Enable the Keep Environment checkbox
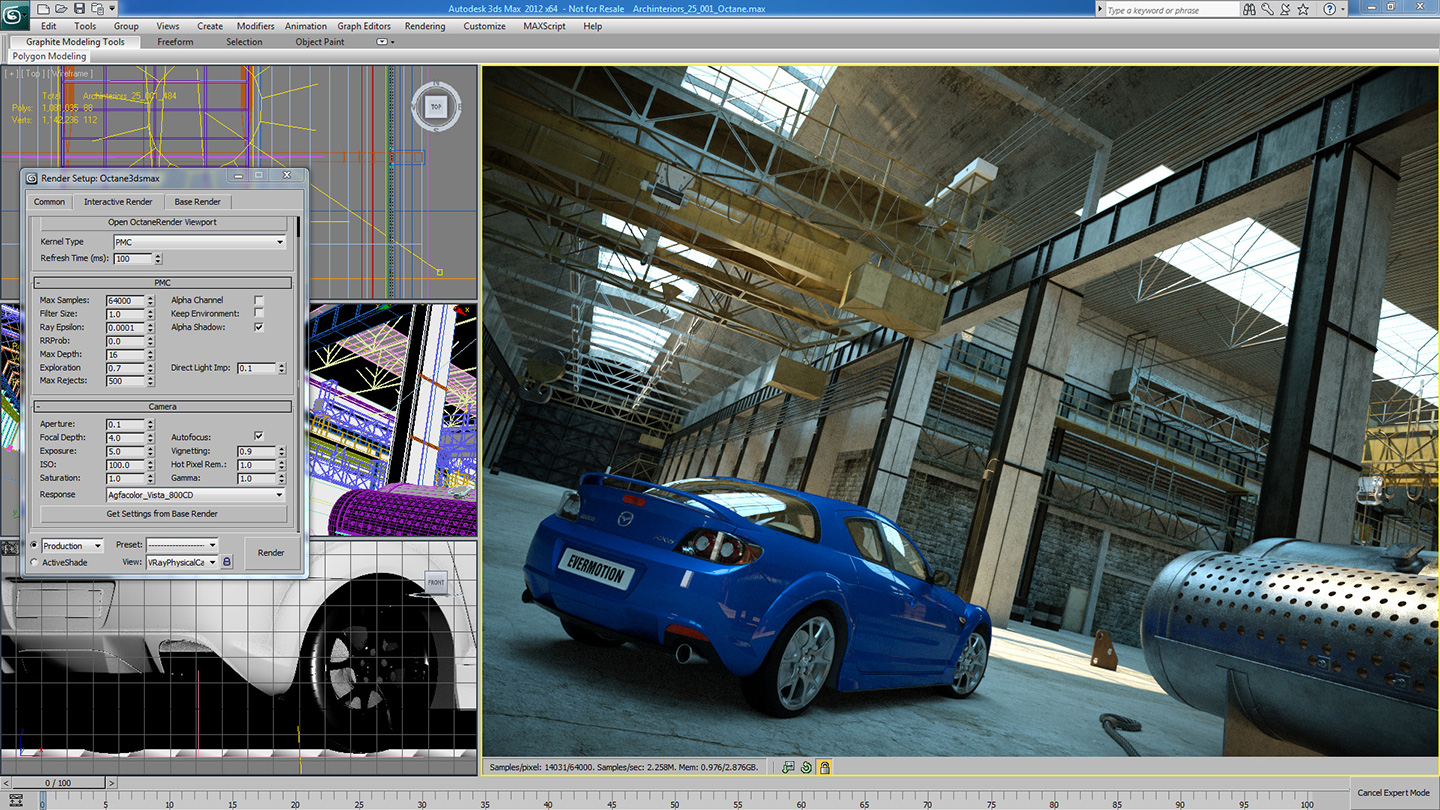Image resolution: width=1440 pixels, height=810 pixels. pyautogui.click(x=259, y=314)
